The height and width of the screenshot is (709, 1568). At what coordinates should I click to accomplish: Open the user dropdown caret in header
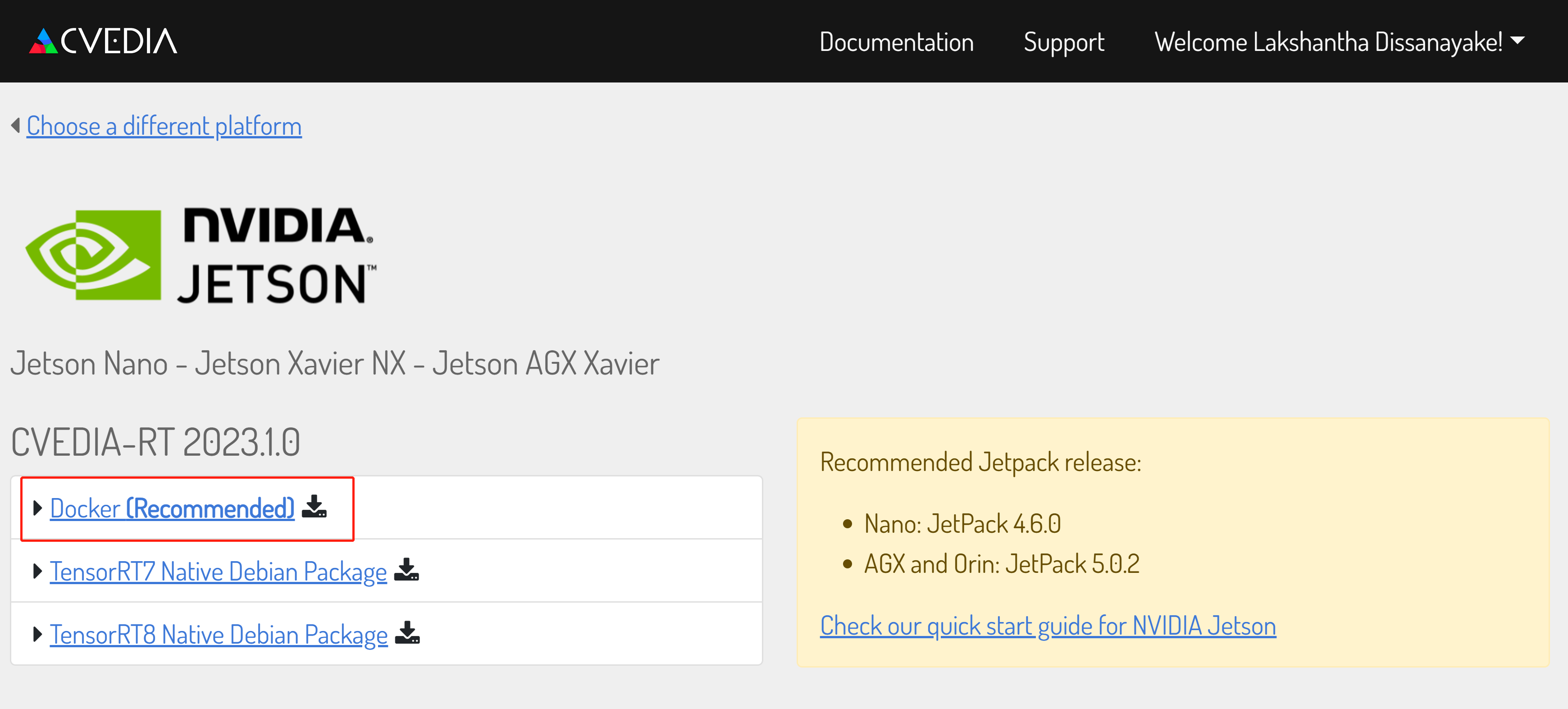click(x=1518, y=40)
